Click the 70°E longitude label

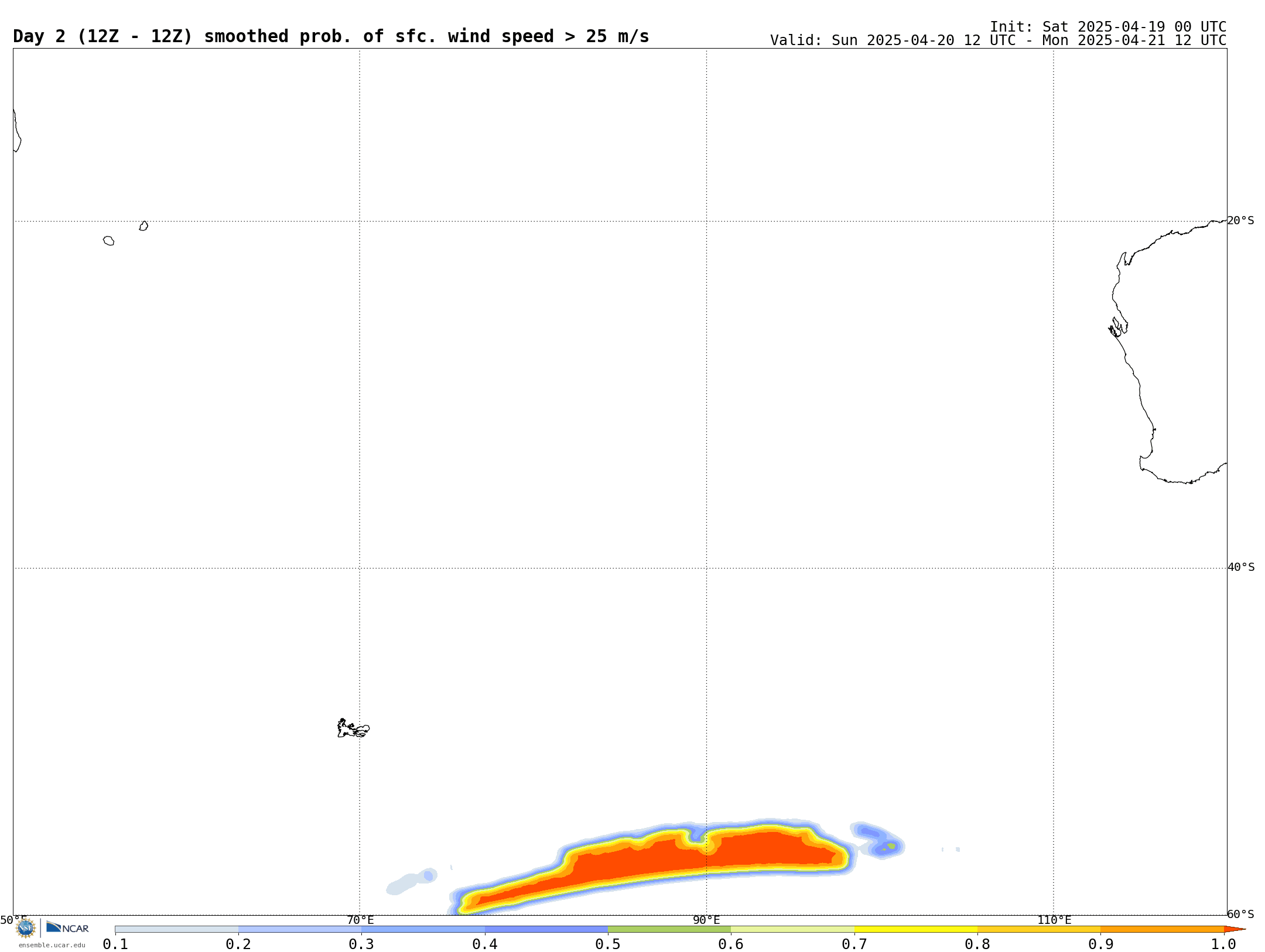(360, 920)
